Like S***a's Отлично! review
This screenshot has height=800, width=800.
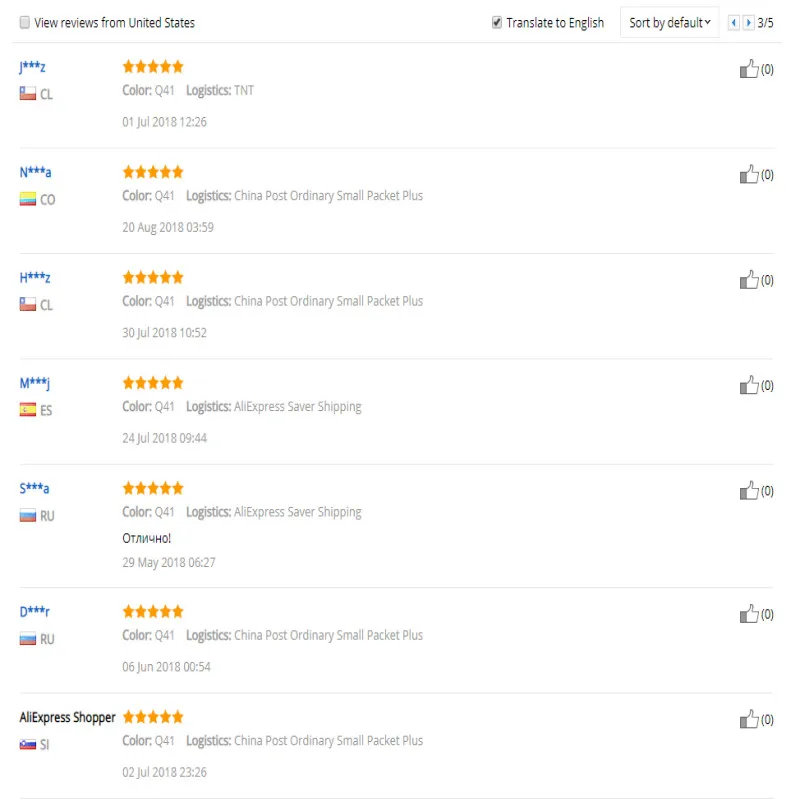[748, 490]
